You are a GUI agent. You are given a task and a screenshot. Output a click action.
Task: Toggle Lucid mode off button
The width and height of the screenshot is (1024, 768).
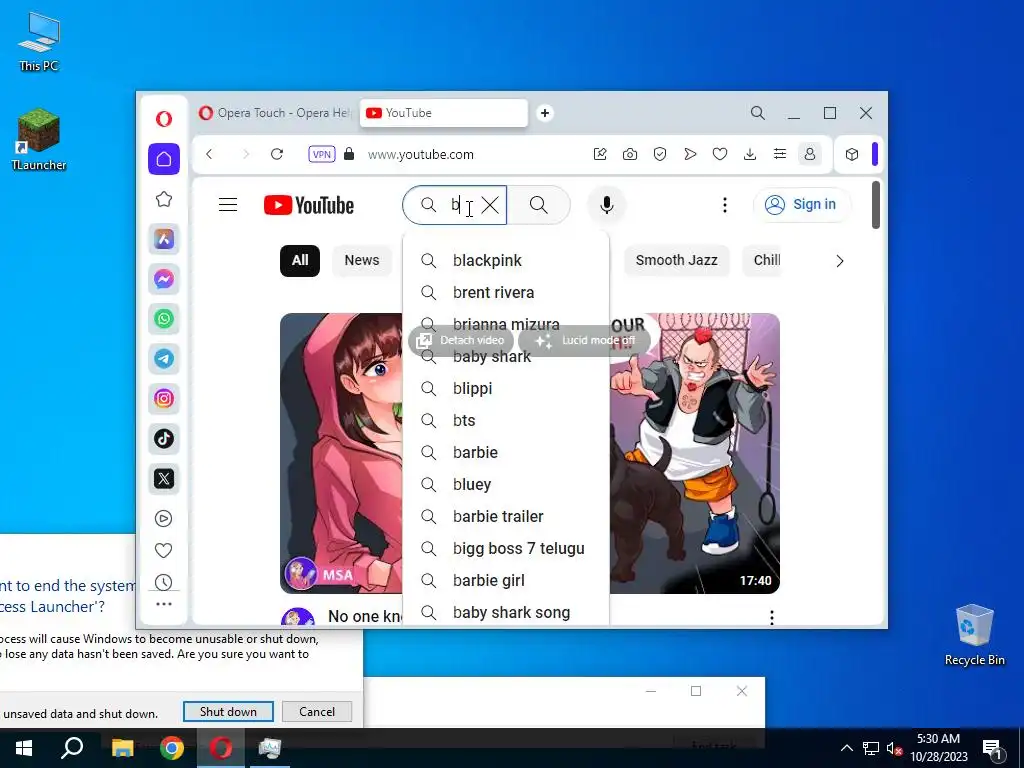pos(585,340)
